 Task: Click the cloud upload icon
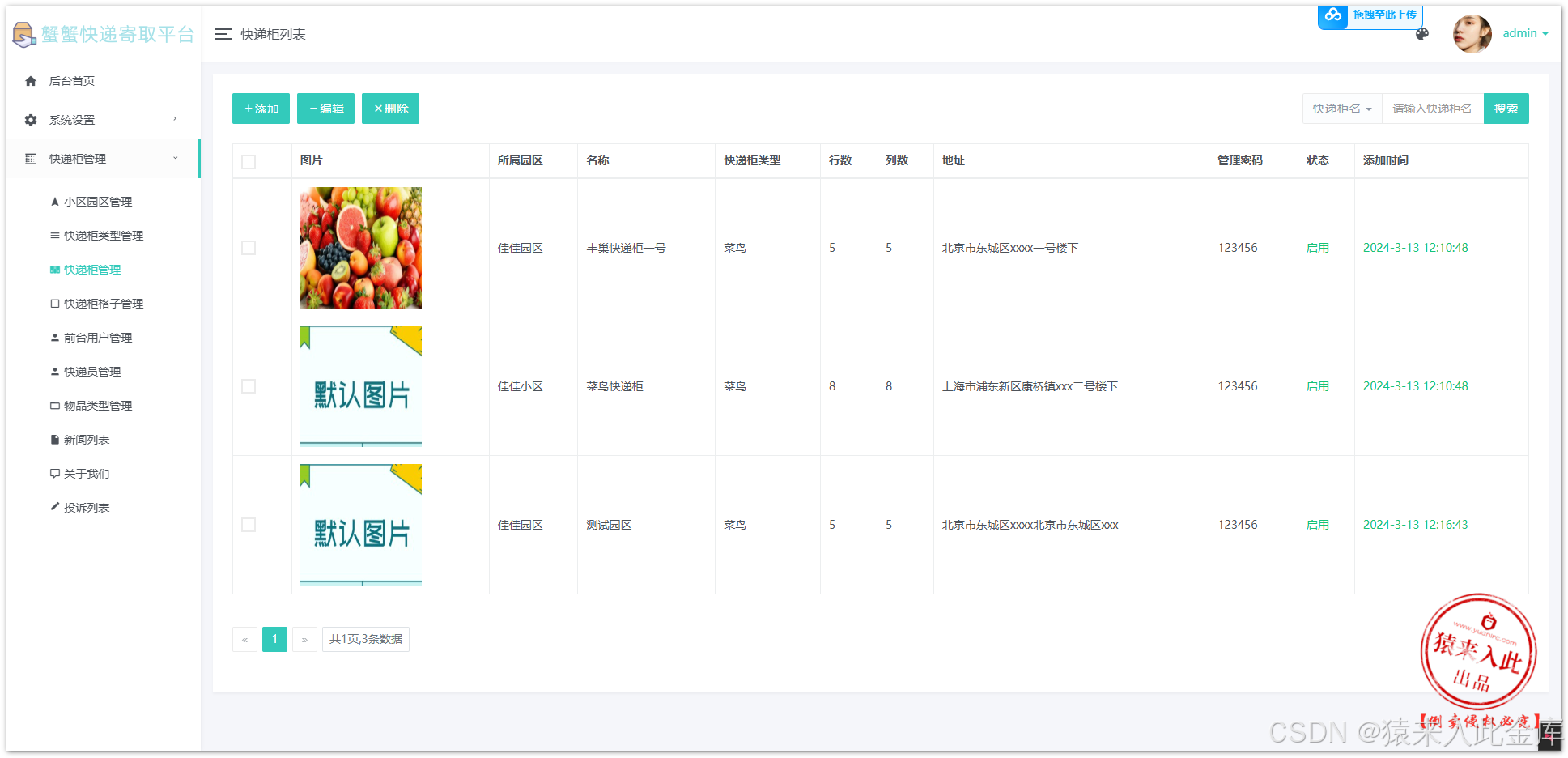(x=1332, y=15)
